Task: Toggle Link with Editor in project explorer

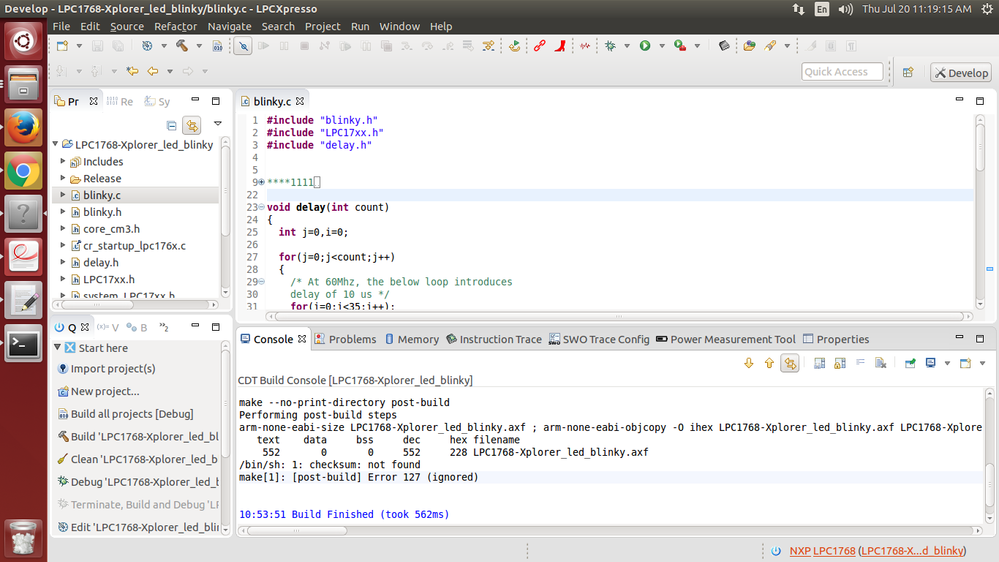Action: [191, 125]
